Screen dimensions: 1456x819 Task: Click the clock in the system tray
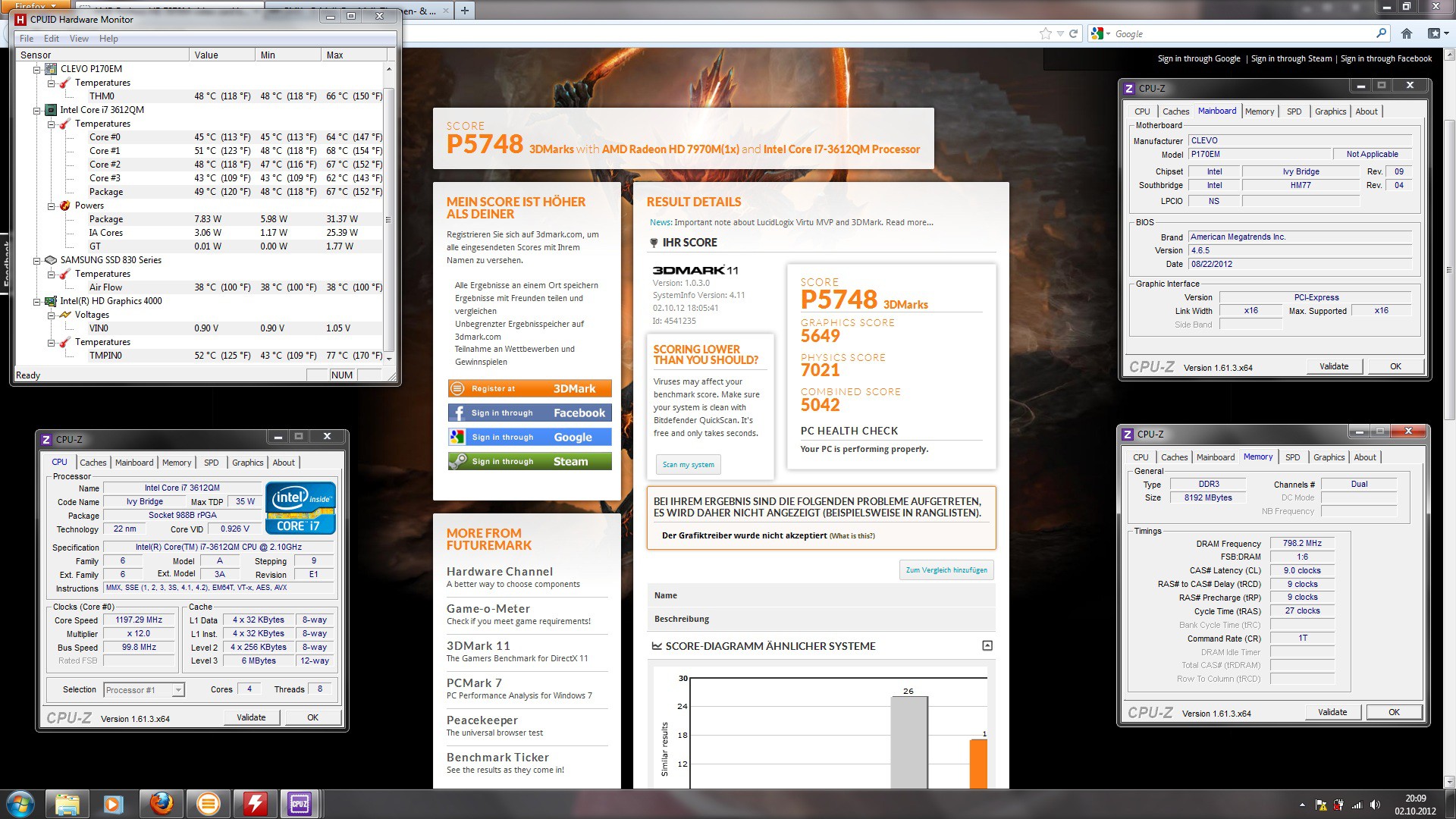1415,804
